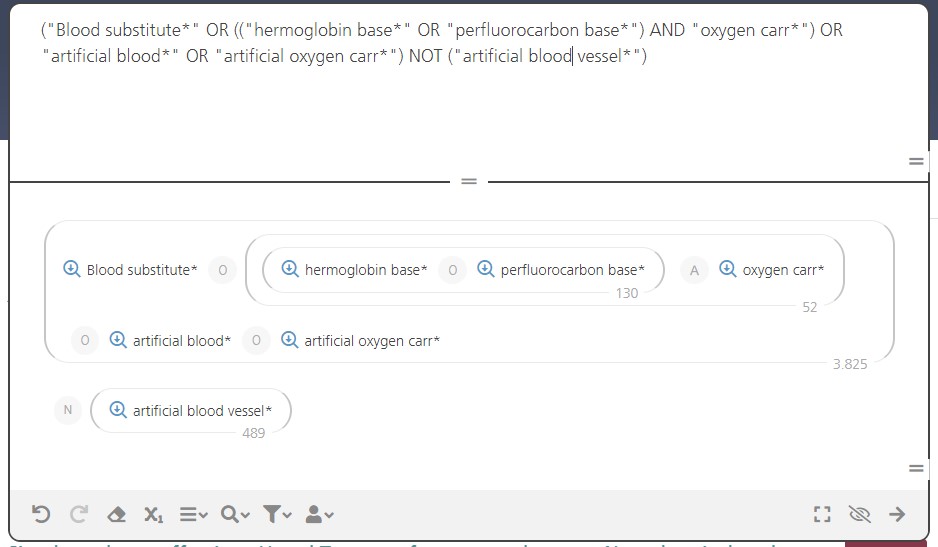
Task: Expand the filter funnel dropdown
Action: point(277,514)
